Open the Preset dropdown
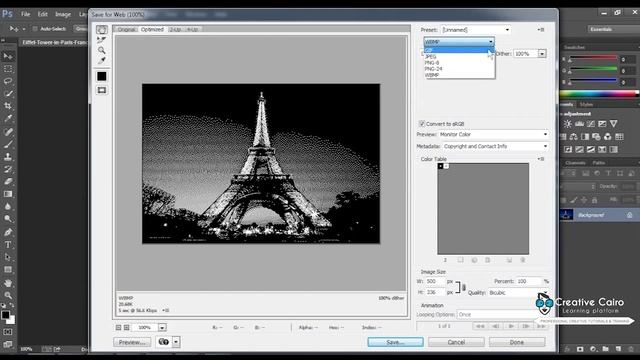This screenshot has height=360, width=640. pos(476,30)
